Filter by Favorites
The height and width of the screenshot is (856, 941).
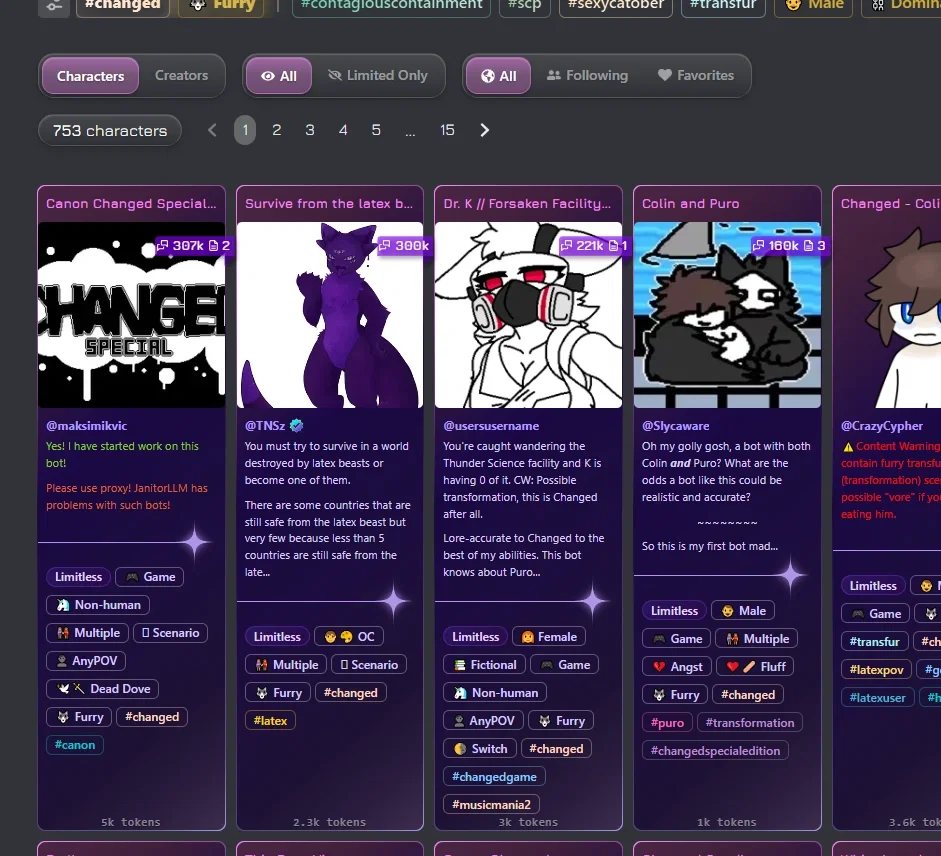click(696, 76)
